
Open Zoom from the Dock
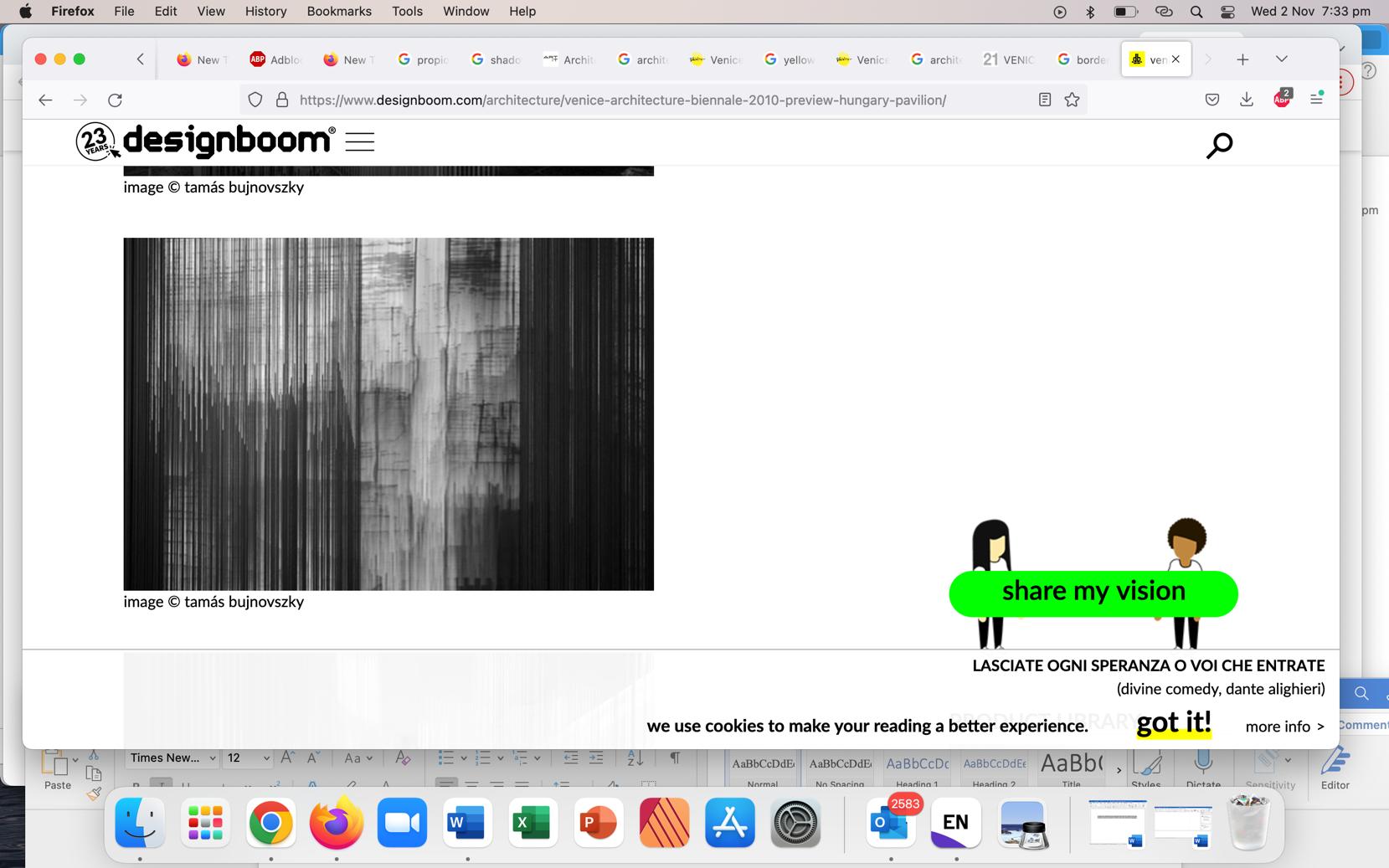click(x=402, y=822)
